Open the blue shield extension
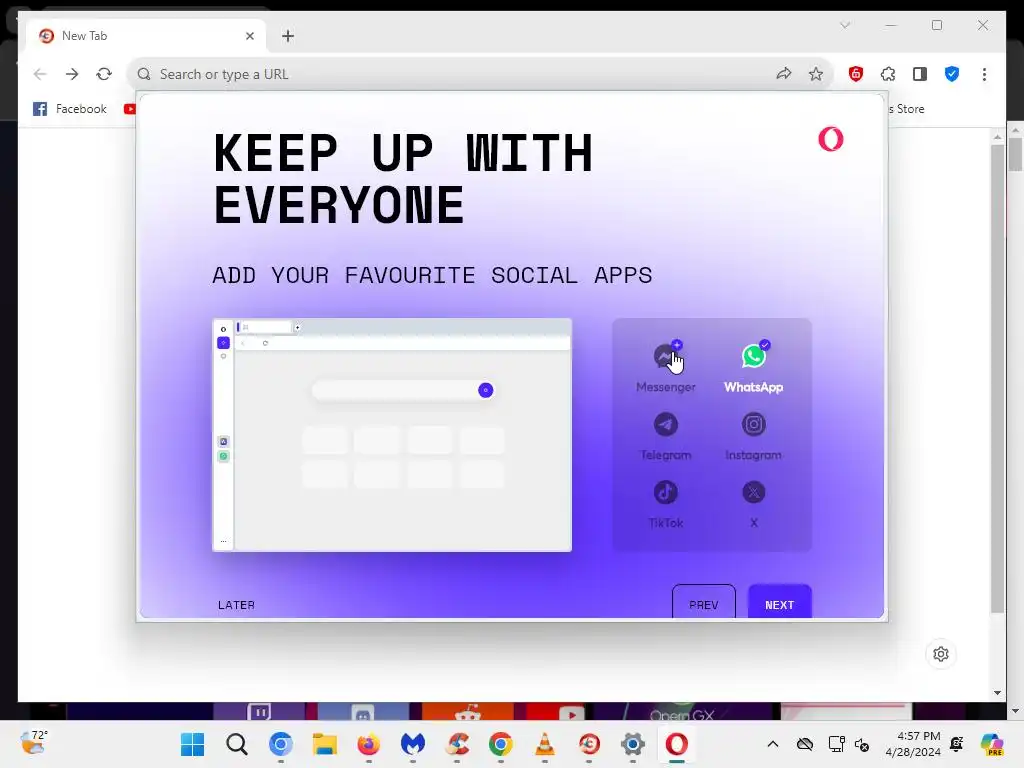Screen dimensions: 1024x768 click(952, 74)
